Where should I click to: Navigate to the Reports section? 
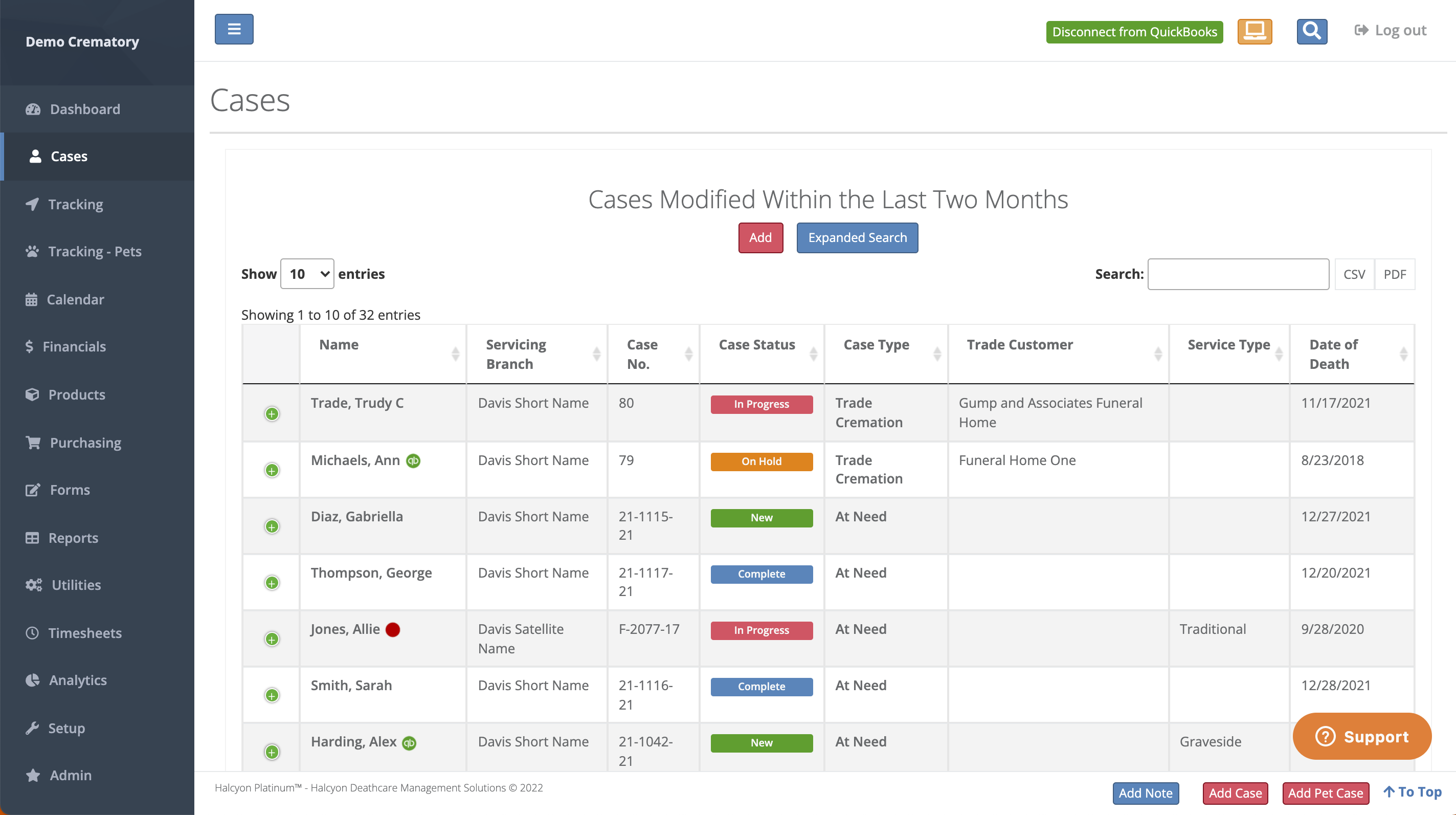click(73, 538)
